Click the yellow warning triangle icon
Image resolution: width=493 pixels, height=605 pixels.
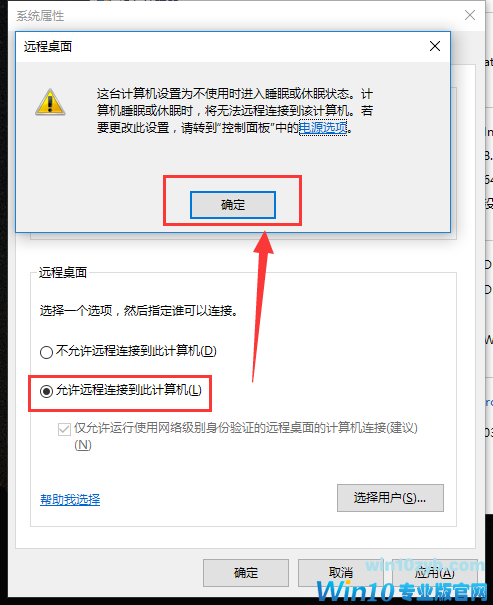(x=50, y=102)
